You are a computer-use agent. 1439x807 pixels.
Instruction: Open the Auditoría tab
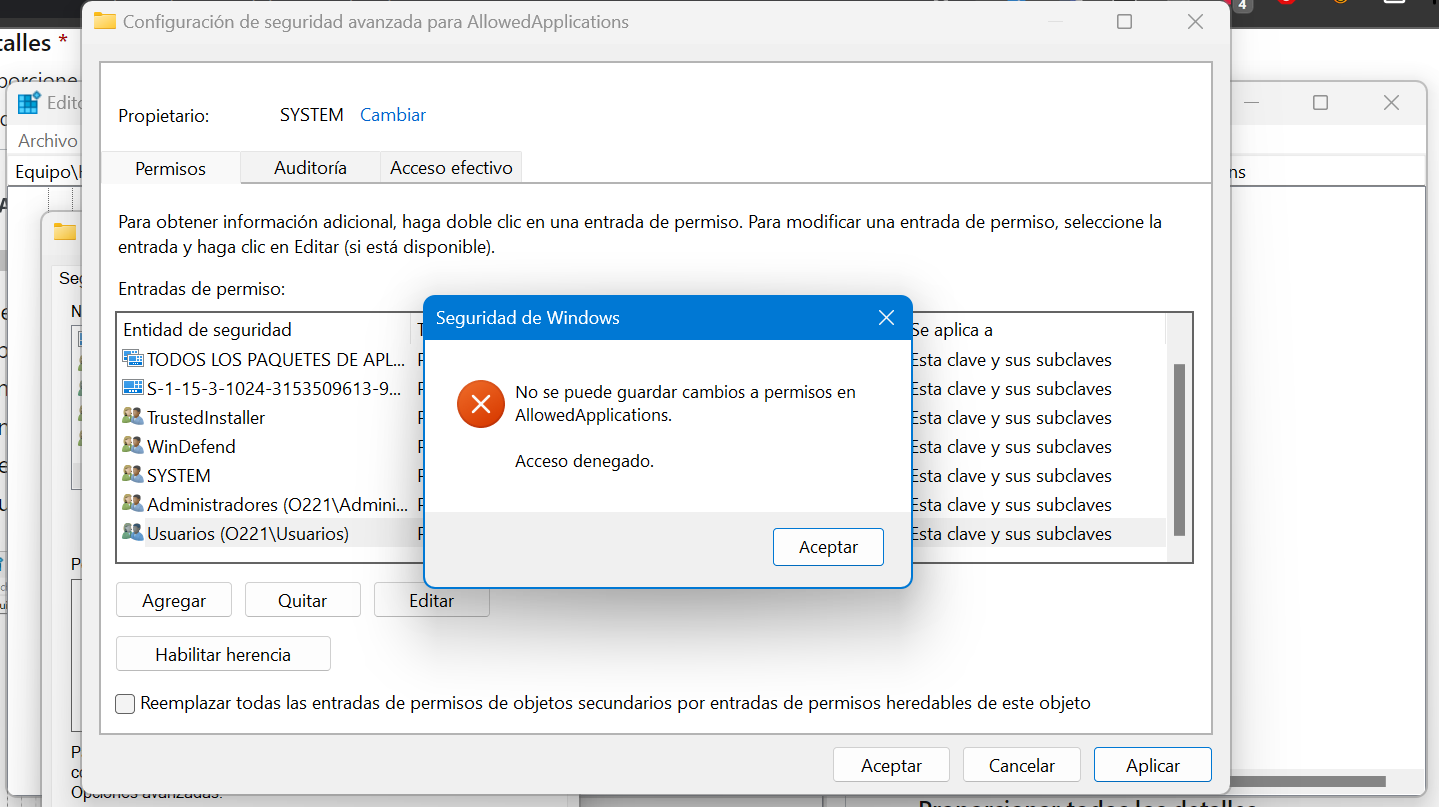(310, 168)
